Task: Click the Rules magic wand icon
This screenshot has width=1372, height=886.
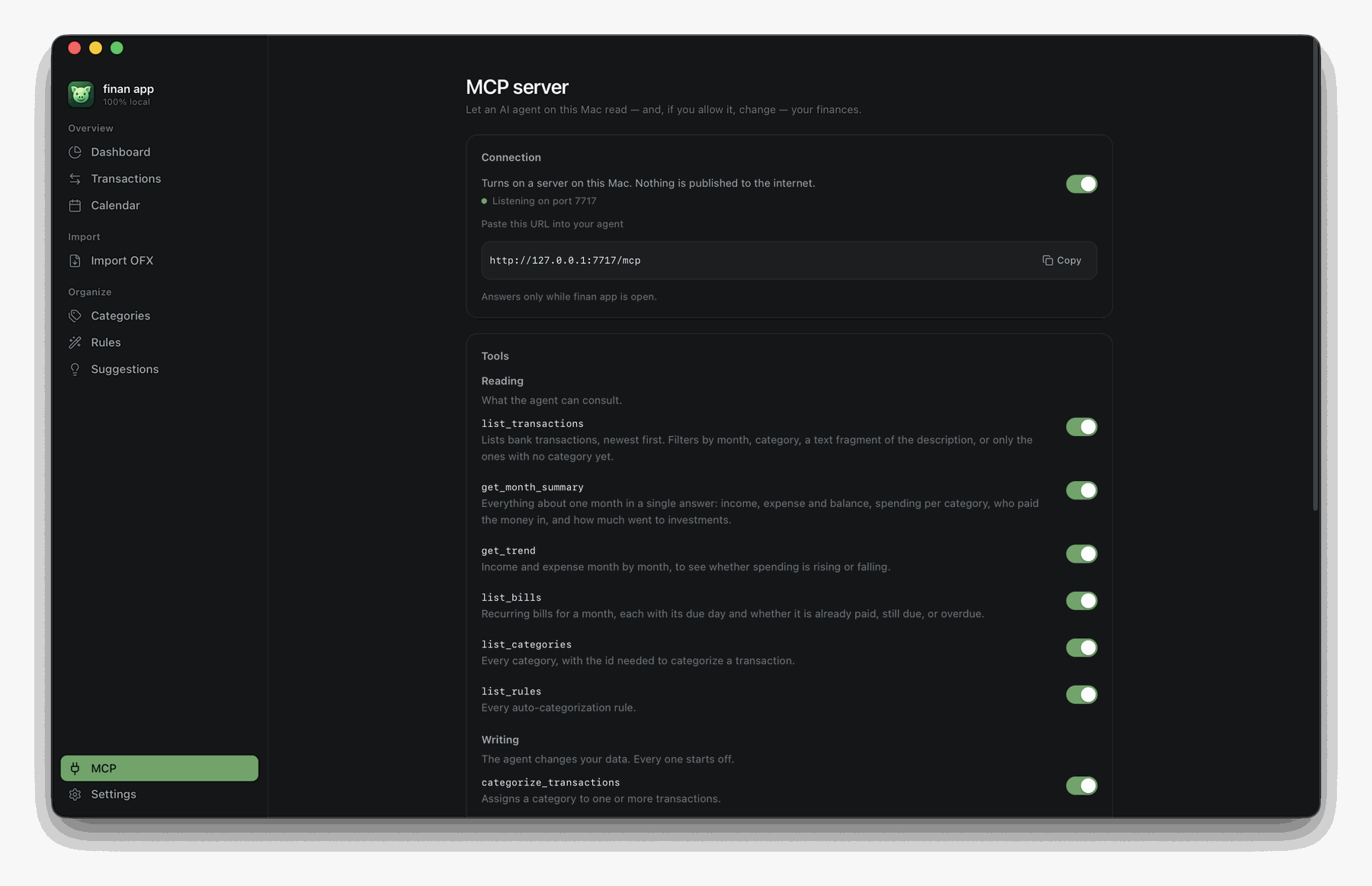Action: 75,342
